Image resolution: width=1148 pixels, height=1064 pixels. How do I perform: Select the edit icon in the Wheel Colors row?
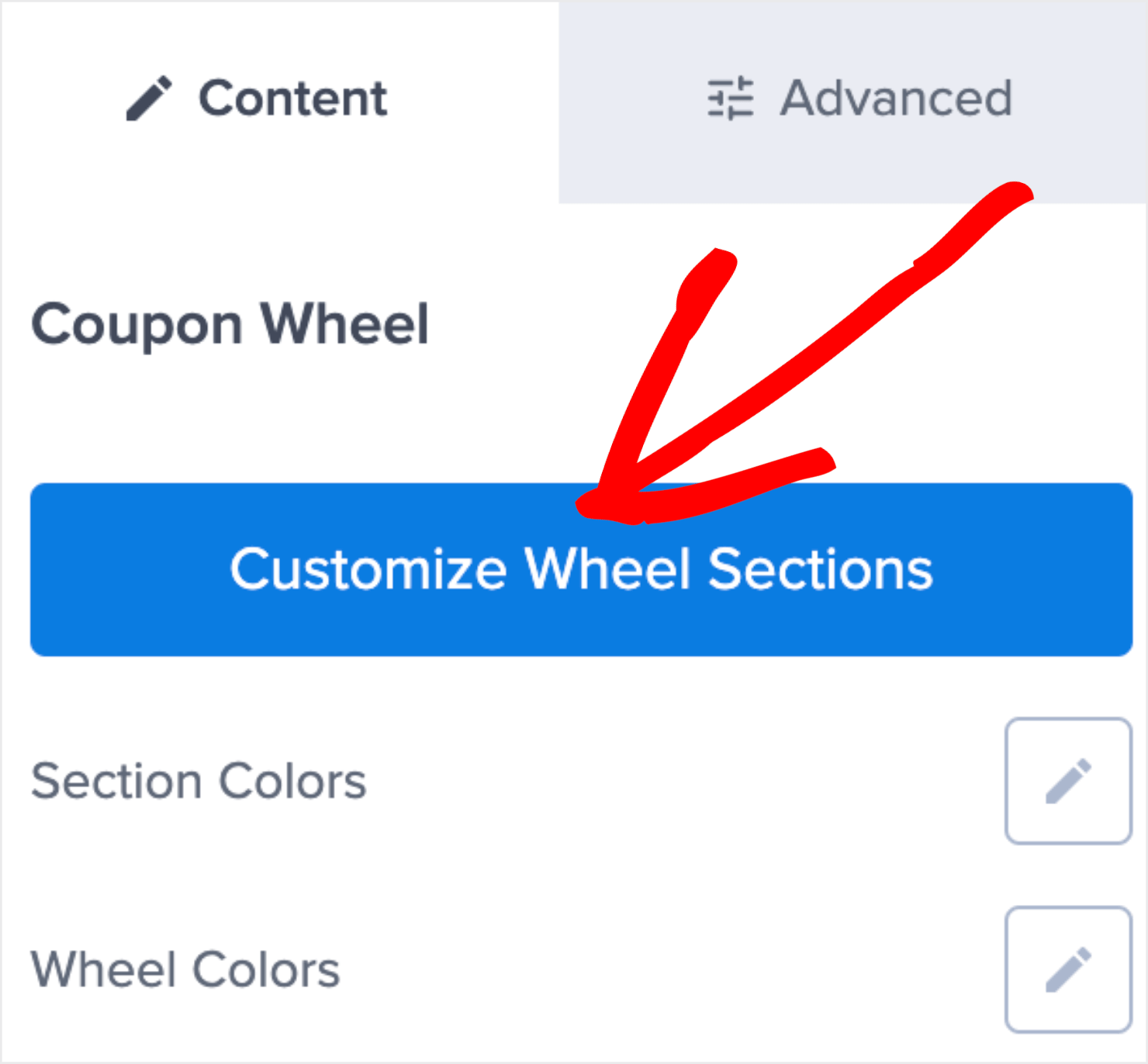coord(1068,968)
